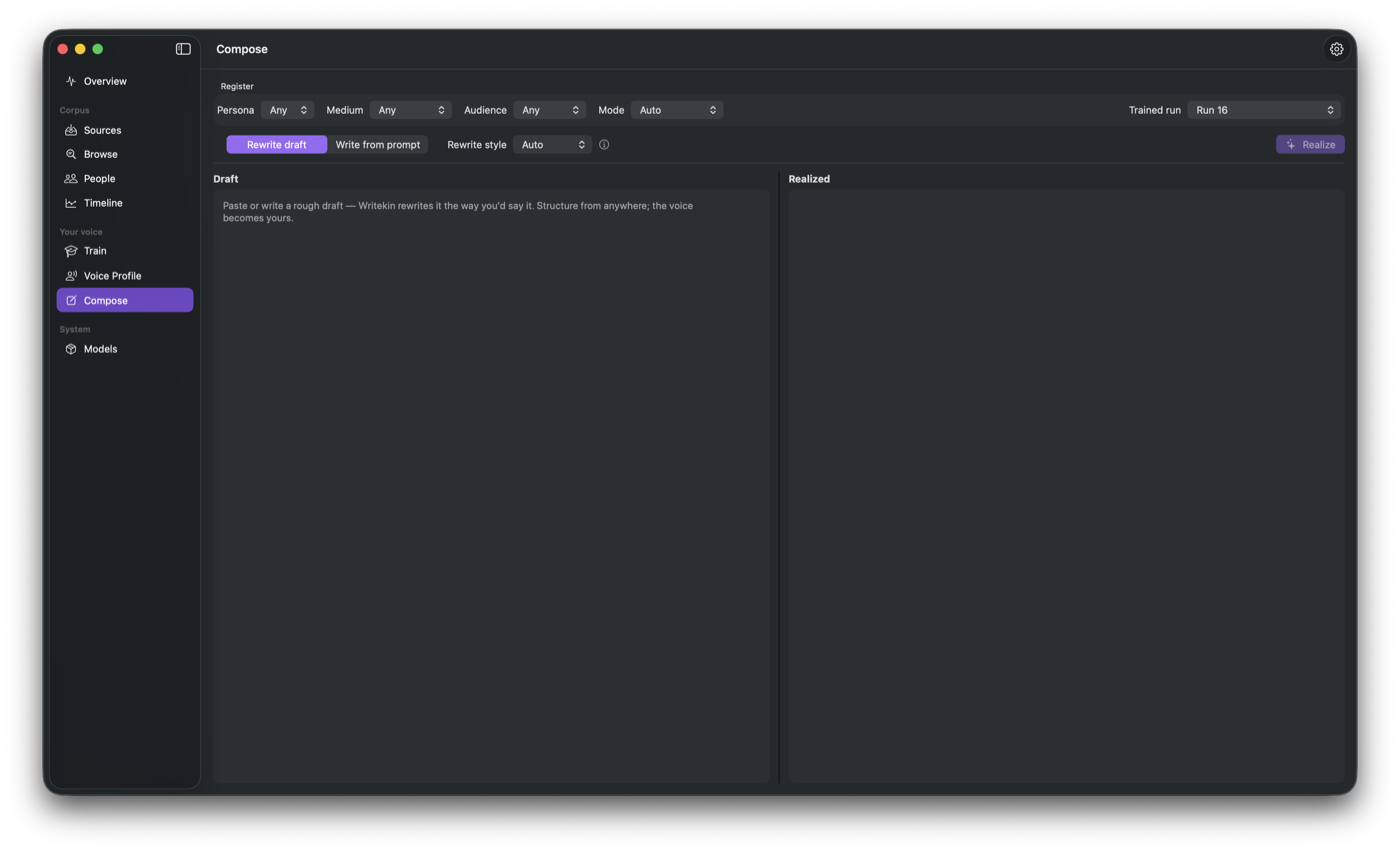The width and height of the screenshot is (1400, 852).
Task: Click the Trained run label
Action: point(1155,110)
